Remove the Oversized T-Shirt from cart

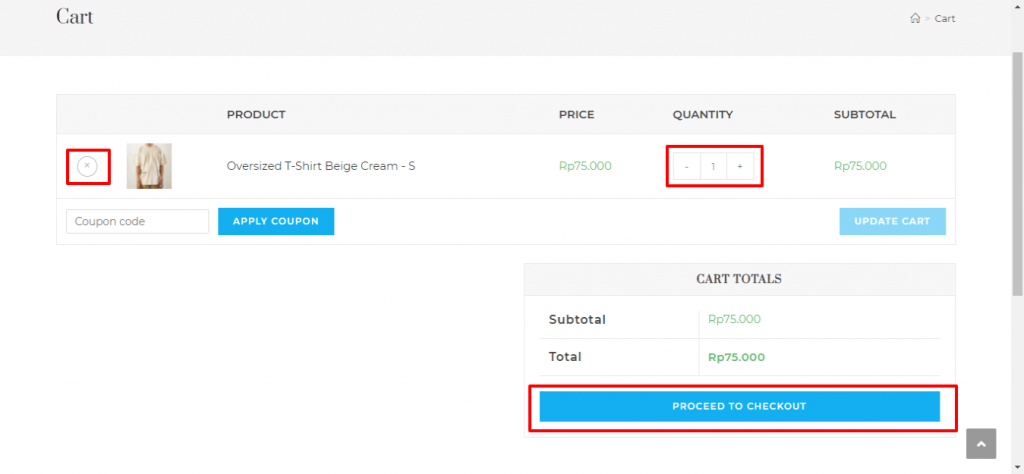[87, 166]
